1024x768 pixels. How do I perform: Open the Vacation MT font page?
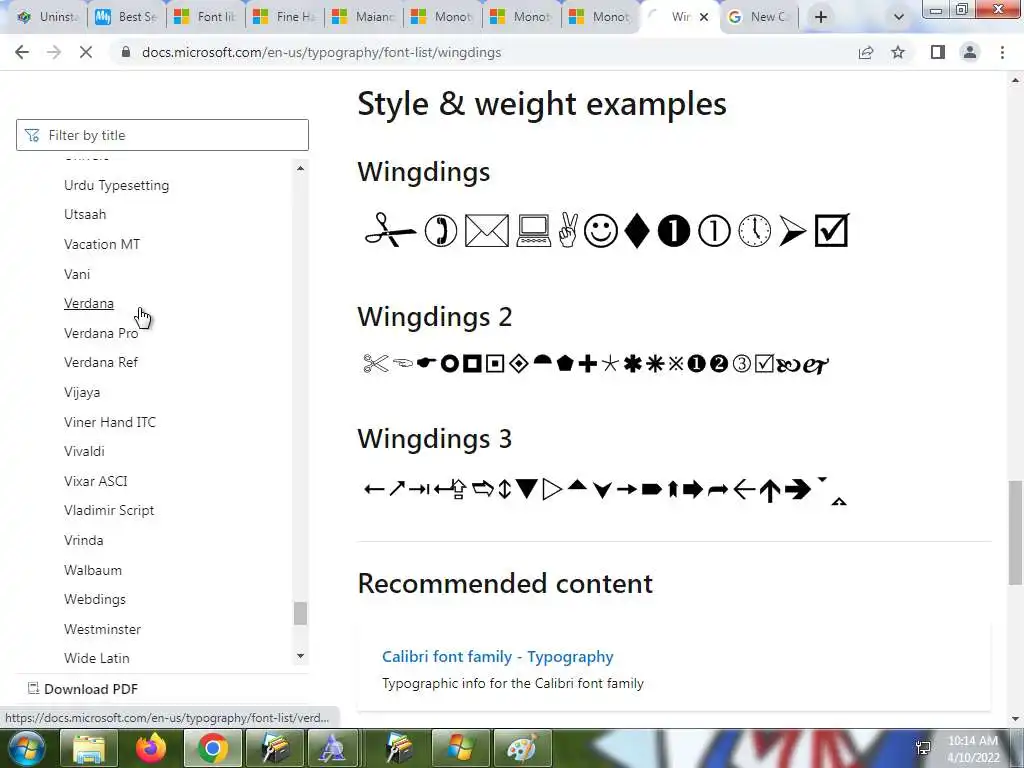[x=102, y=244]
